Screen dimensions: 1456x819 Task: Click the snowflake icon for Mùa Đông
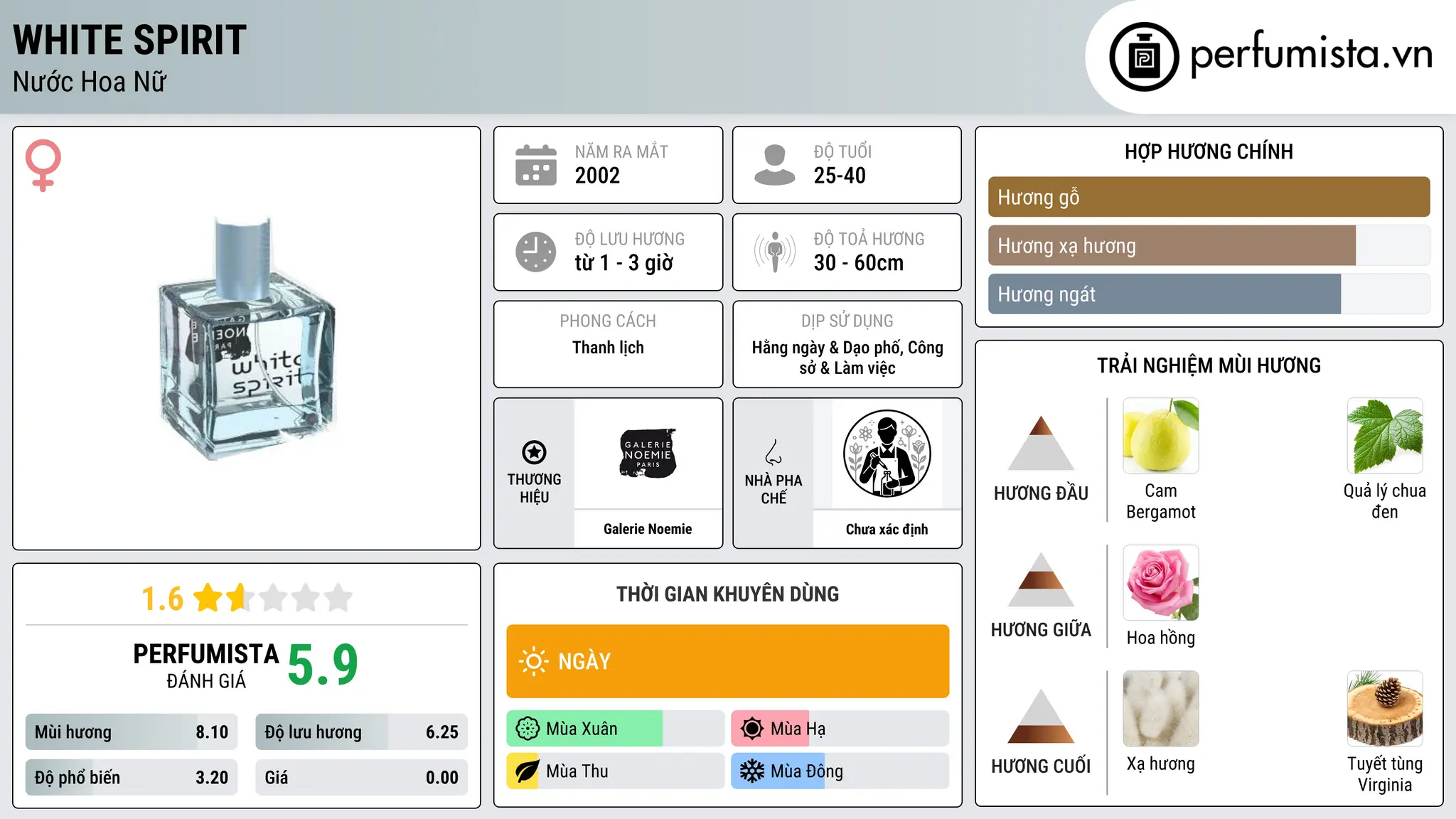pos(752,771)
